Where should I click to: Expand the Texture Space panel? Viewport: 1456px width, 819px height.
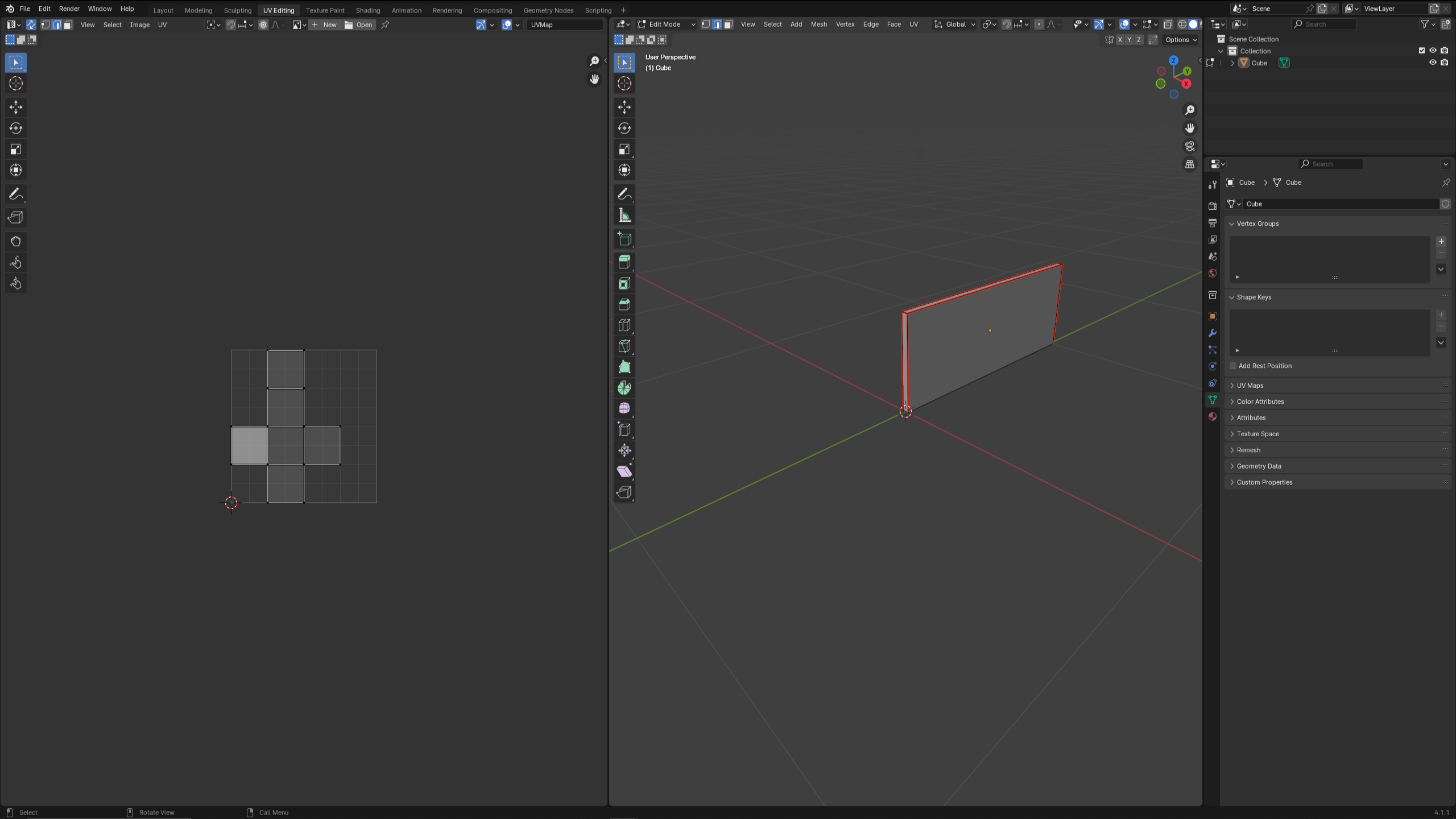1258,433
